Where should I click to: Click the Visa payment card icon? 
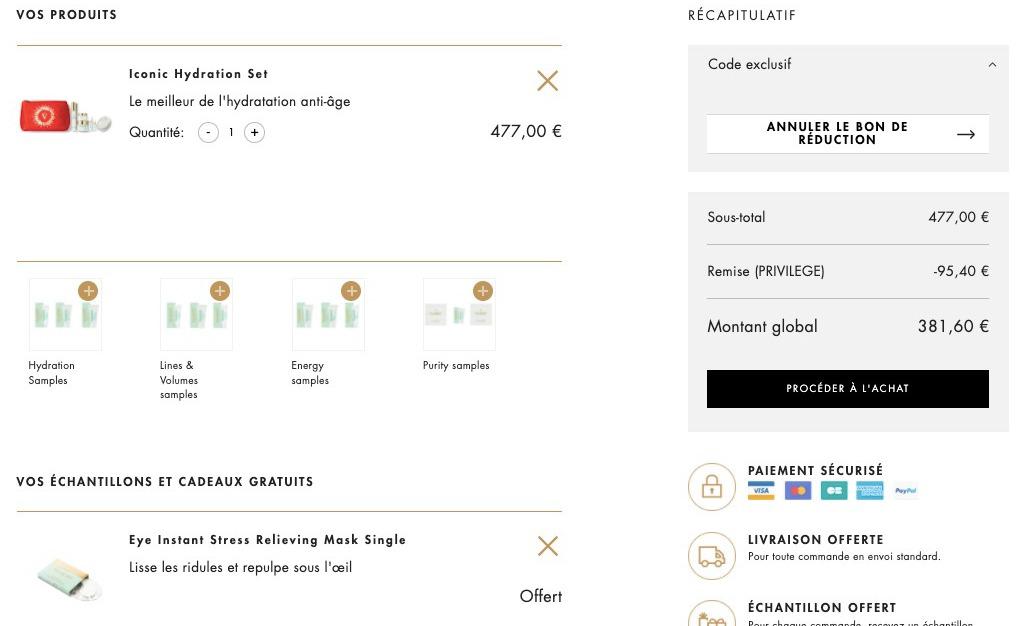pos(761,490)
